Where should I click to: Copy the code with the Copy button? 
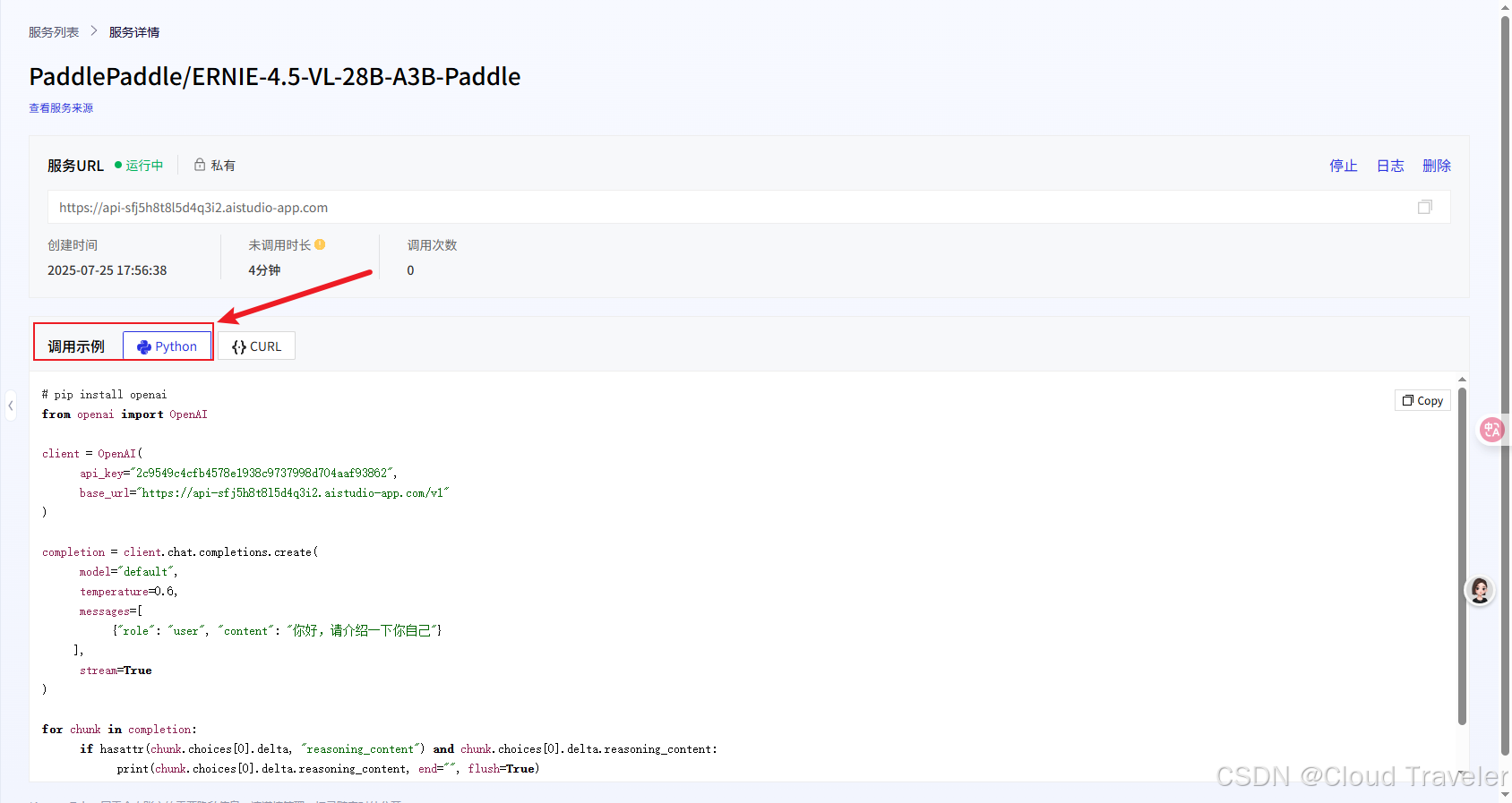(1422, 400)
